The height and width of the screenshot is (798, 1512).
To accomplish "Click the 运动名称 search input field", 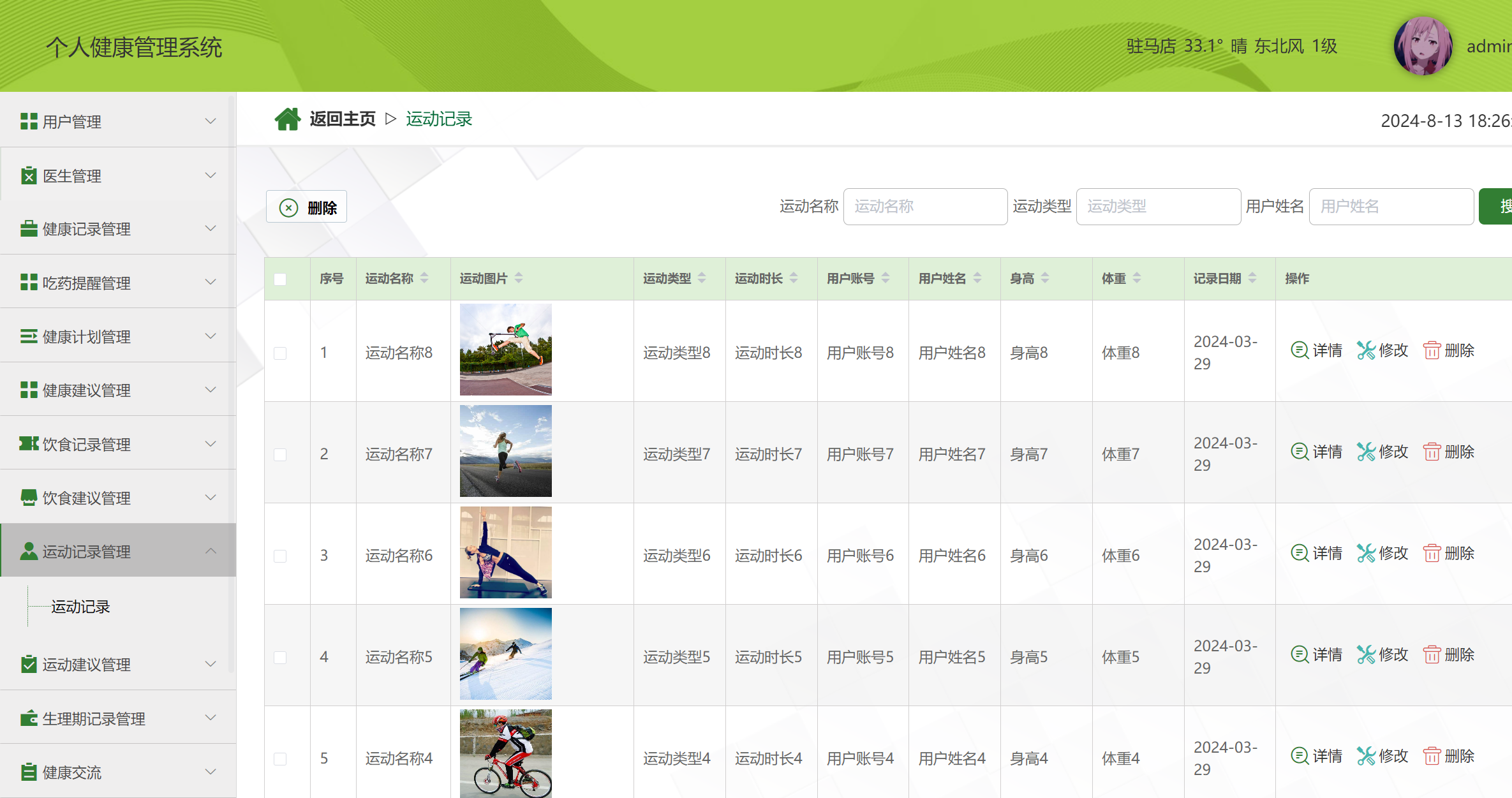I will click(x=925, y=206).
